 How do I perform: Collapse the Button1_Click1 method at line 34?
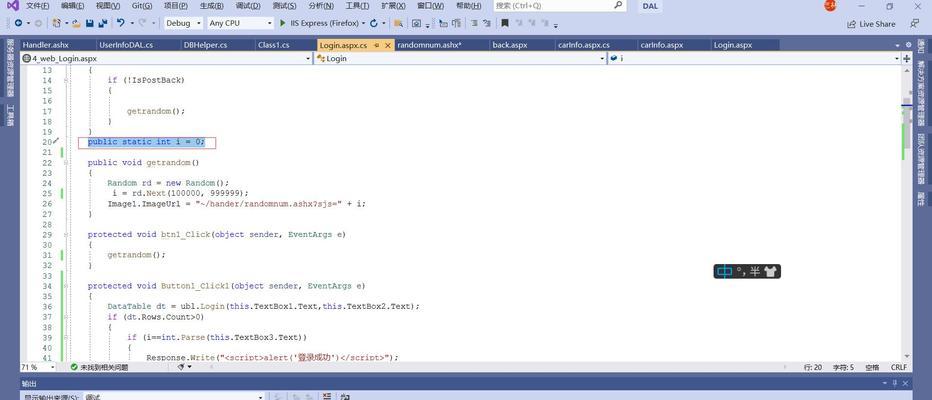point(67,286)
